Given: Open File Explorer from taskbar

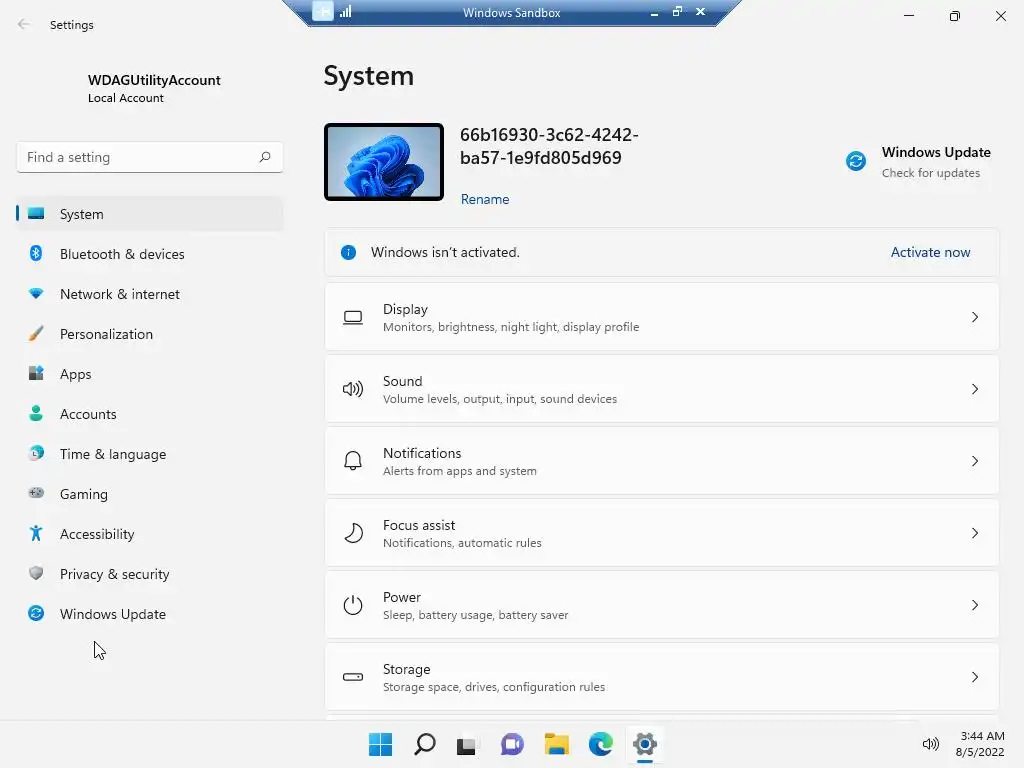Looking at the screenshot, I should point(556,744).
